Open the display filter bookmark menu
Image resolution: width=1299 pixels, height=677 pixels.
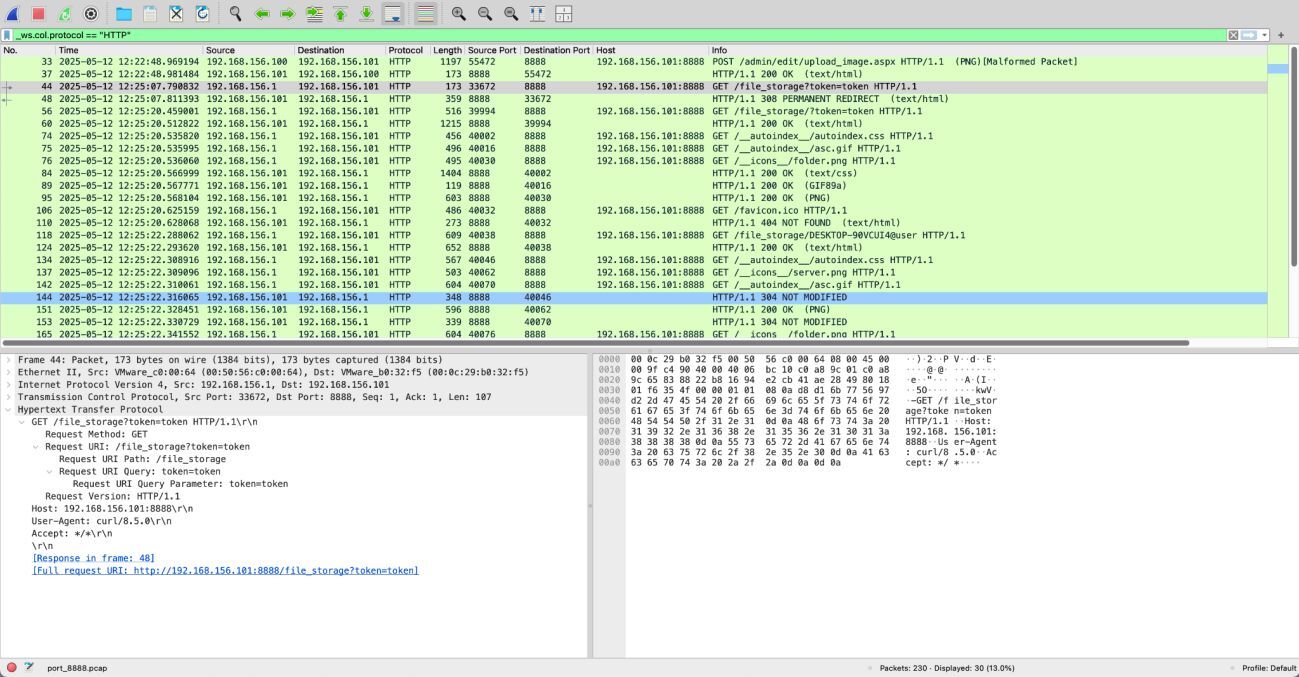[x=7, y=35]
